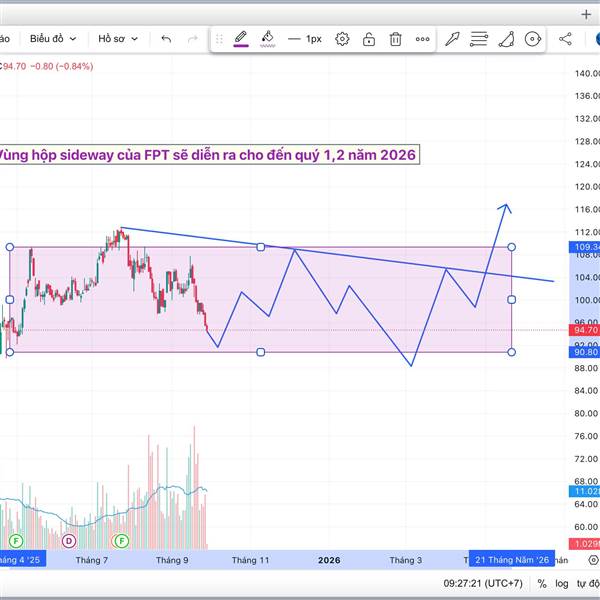Select the horizontal lines tool icon
Viewport: 600px width, 600px height.
[479, 39]
